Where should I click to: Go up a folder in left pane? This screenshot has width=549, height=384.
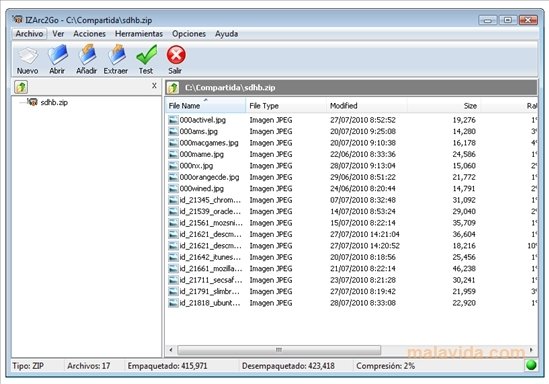(x=21, y=87)
